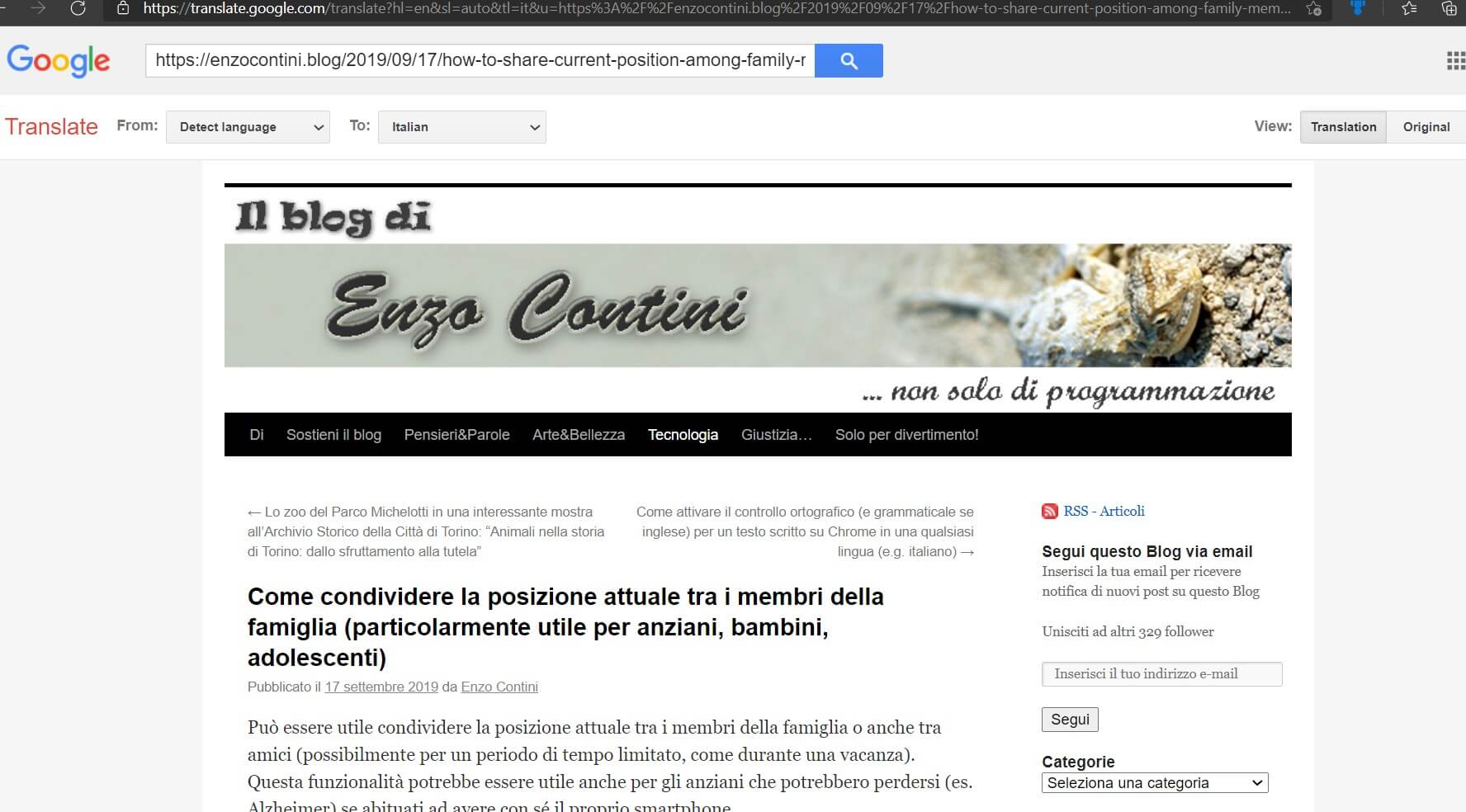This screenshot has width=1466, height=812.
Task: Open the Detect language dropdown
Action: tap(248, 127)
